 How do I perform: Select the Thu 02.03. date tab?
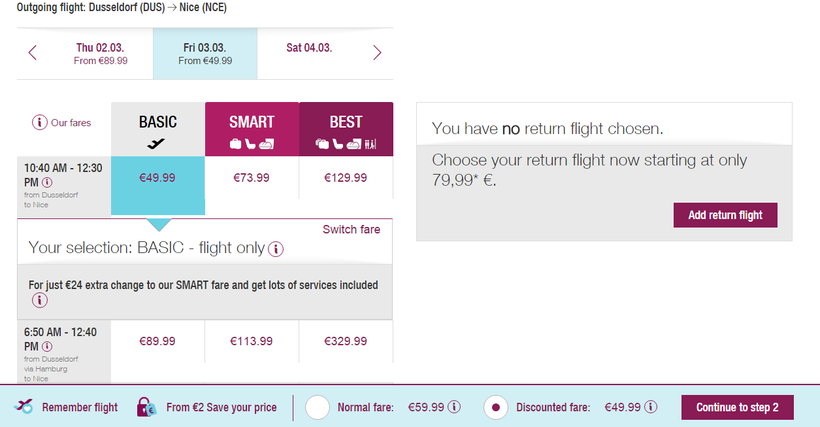coord(100,53)
